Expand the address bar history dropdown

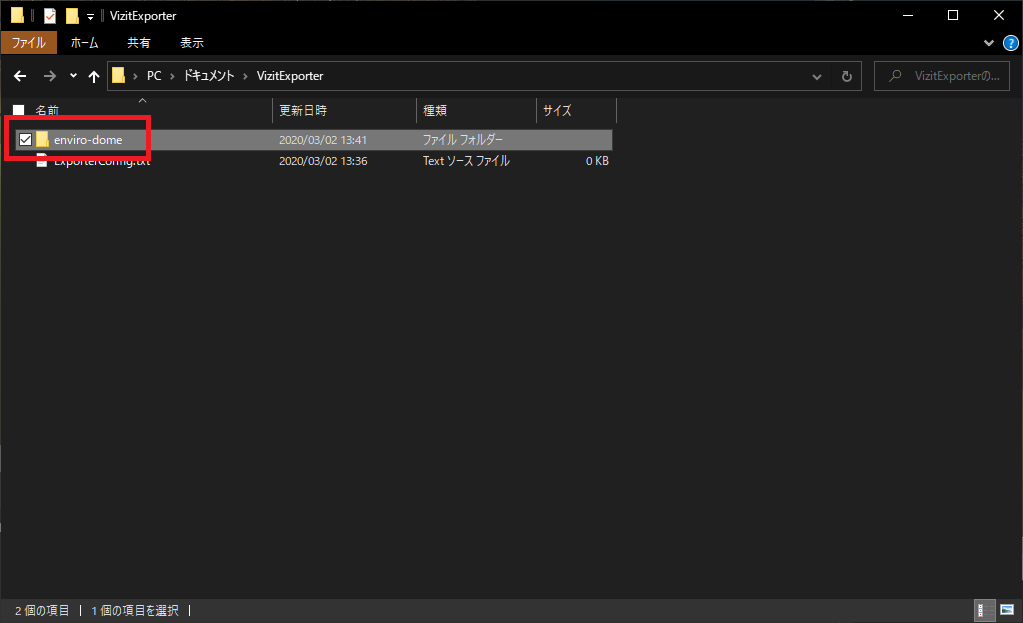click(x=816, y=75)
